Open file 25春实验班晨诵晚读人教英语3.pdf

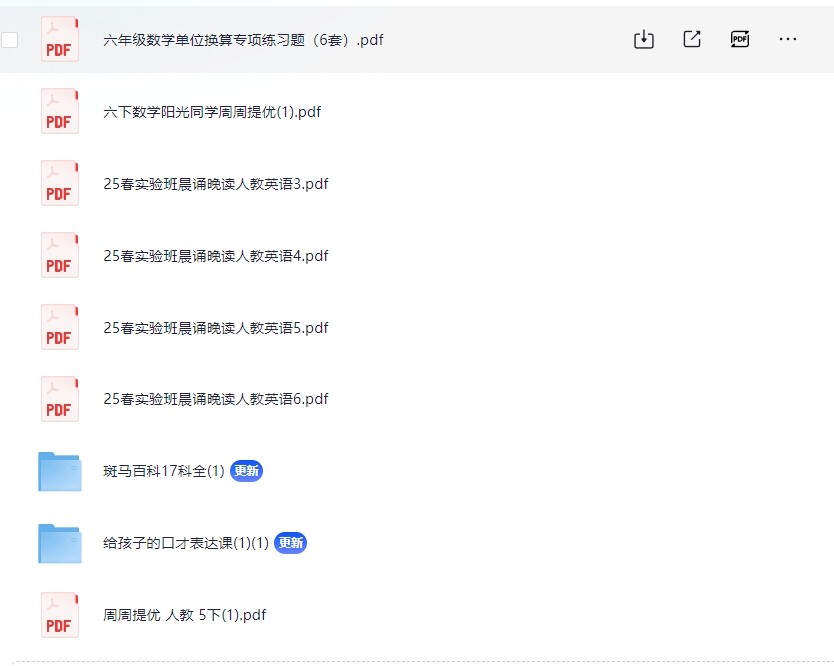click(x=216, y=184)
